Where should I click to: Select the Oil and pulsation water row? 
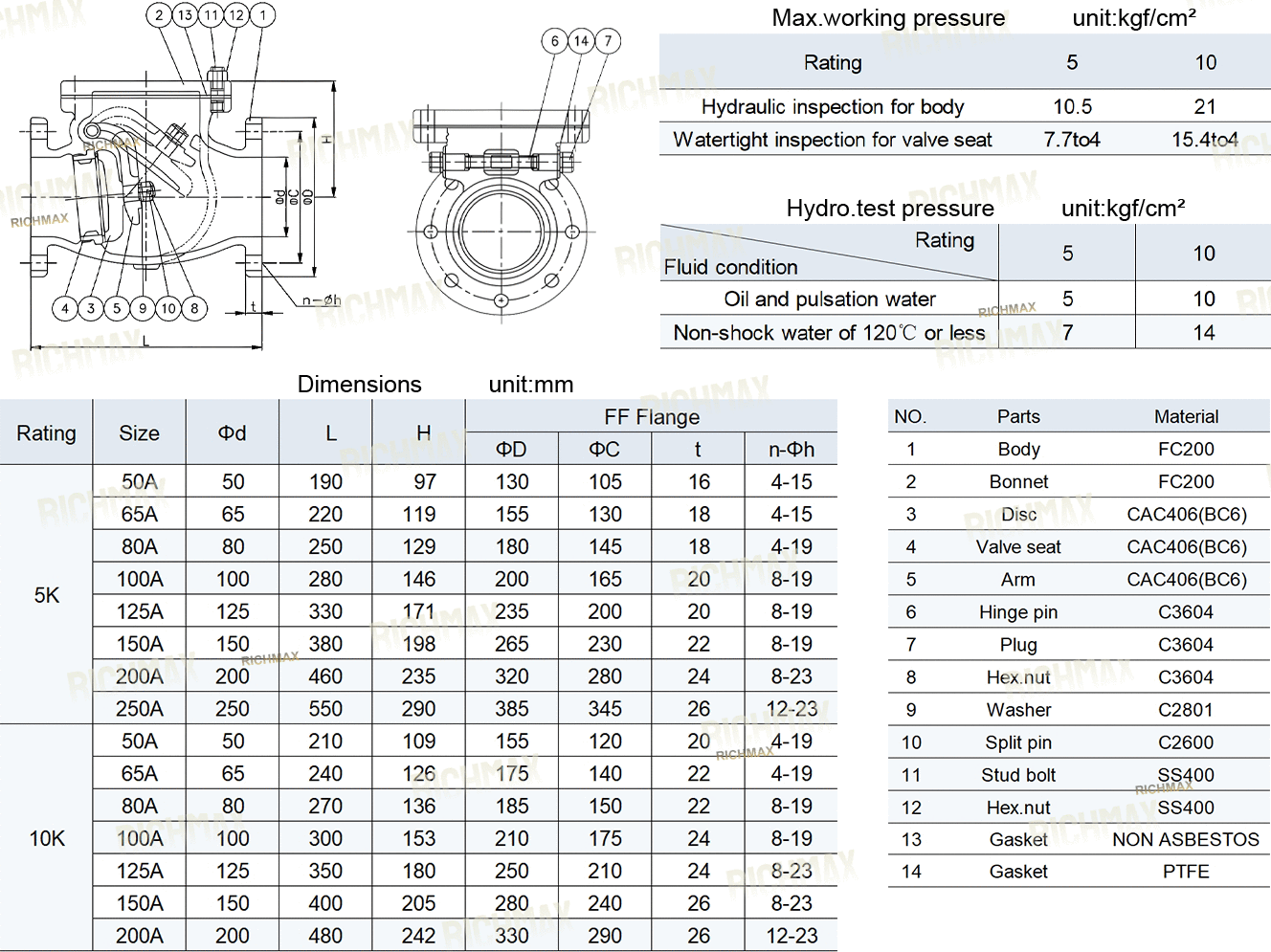(x=829, y=299)
